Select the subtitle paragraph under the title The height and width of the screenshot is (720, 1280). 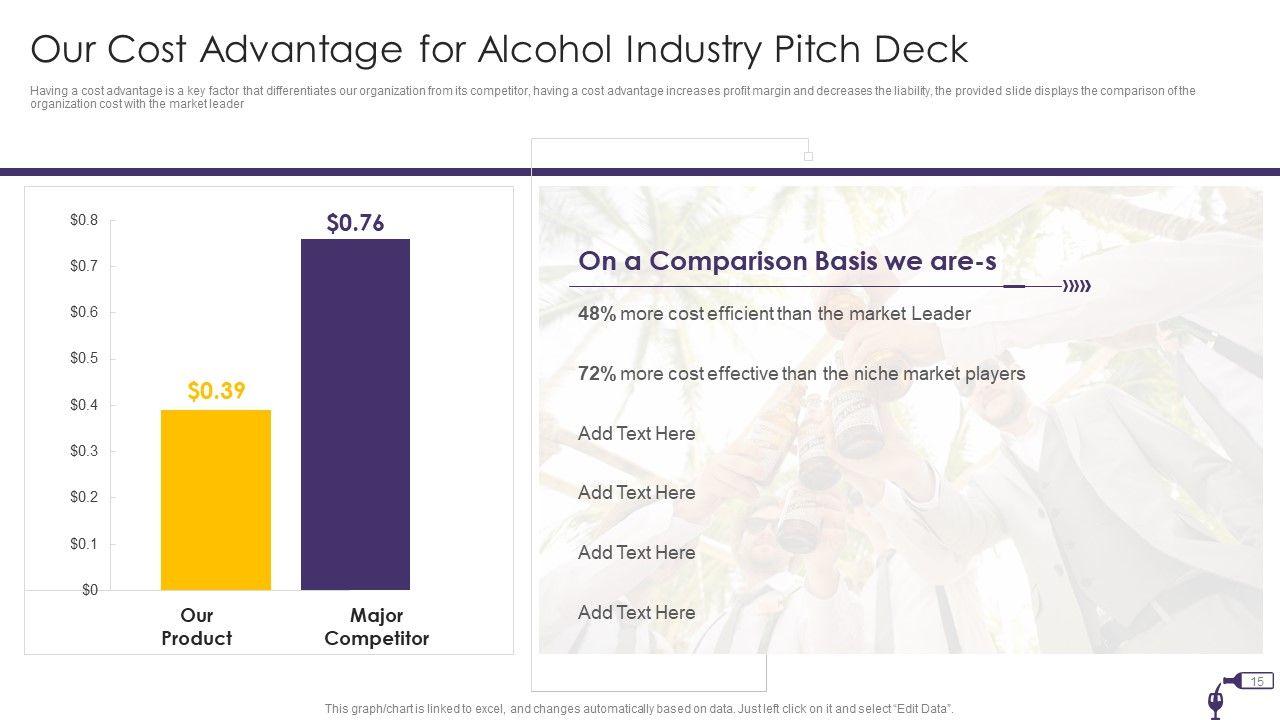pyautogui.click(x=612, y=97)
